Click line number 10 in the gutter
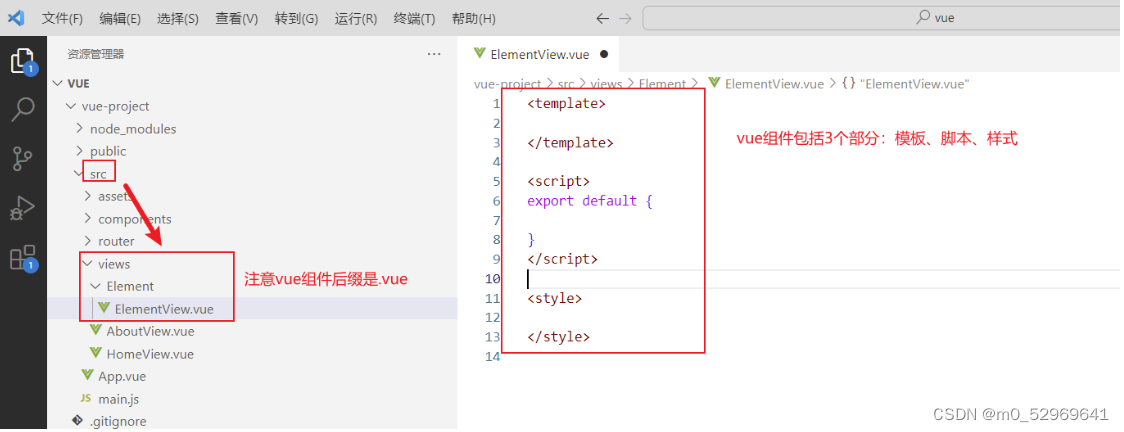 click(x=492, y=279)
